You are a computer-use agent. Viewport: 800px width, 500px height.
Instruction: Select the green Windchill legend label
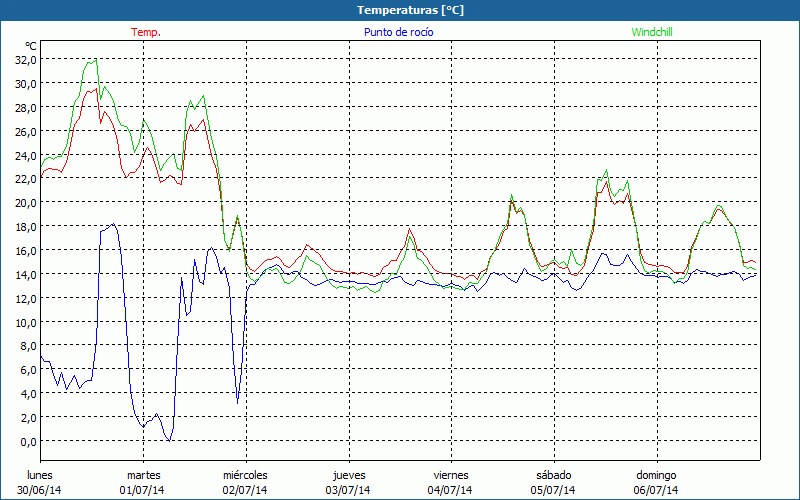point(651,32)
